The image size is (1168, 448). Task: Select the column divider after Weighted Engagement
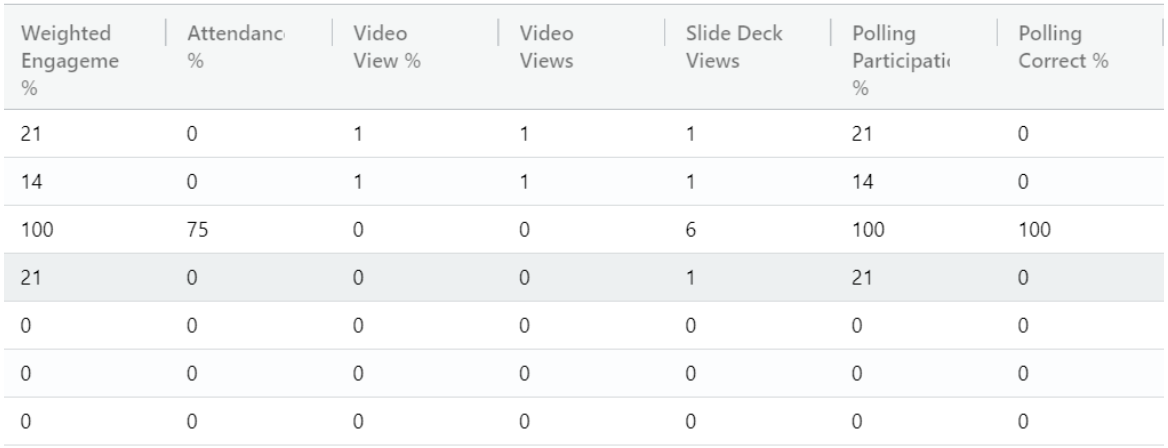point(166,33)
